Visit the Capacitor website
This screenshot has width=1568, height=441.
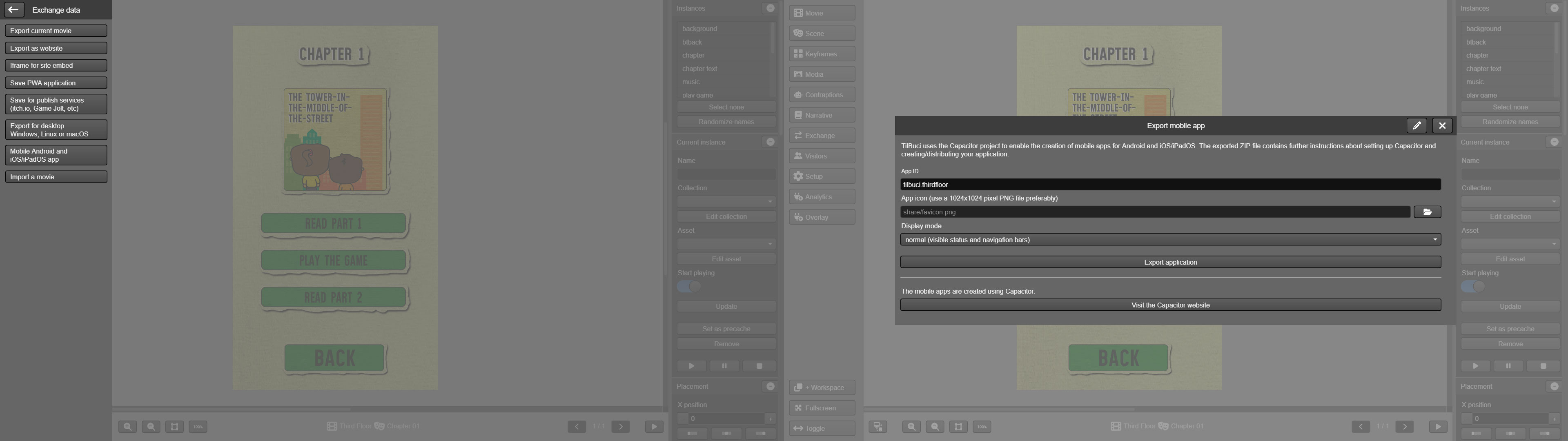point(1170,305)
